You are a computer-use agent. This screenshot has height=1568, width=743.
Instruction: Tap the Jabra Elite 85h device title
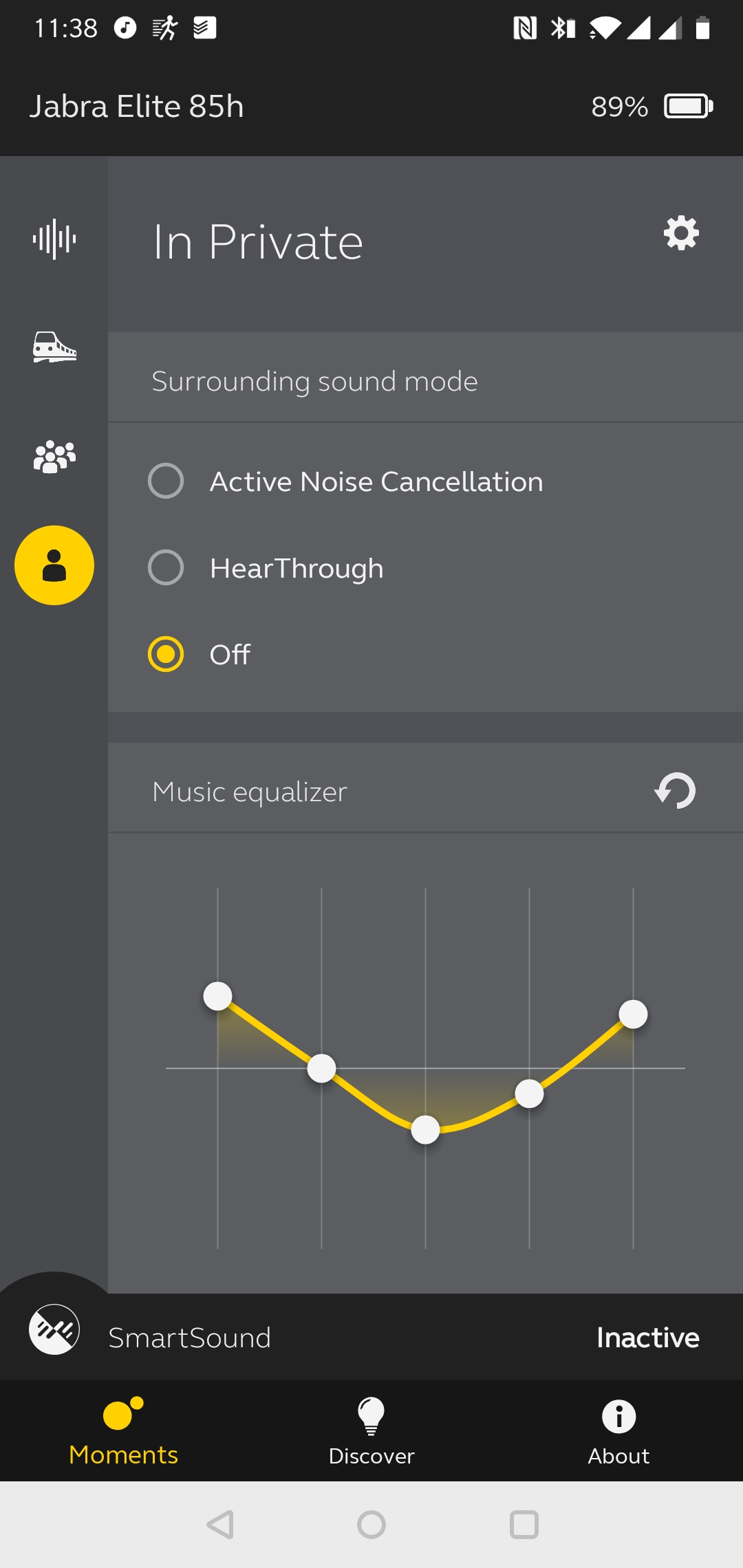tap(136, 107)
